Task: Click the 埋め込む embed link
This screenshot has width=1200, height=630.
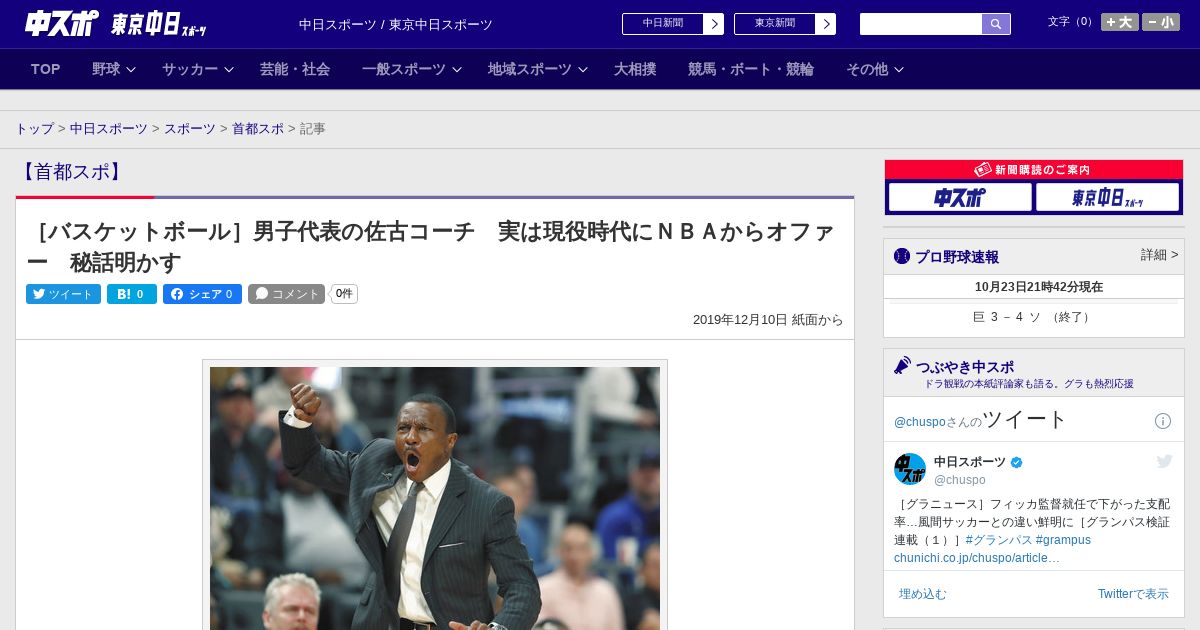Action: coord(922,594)
